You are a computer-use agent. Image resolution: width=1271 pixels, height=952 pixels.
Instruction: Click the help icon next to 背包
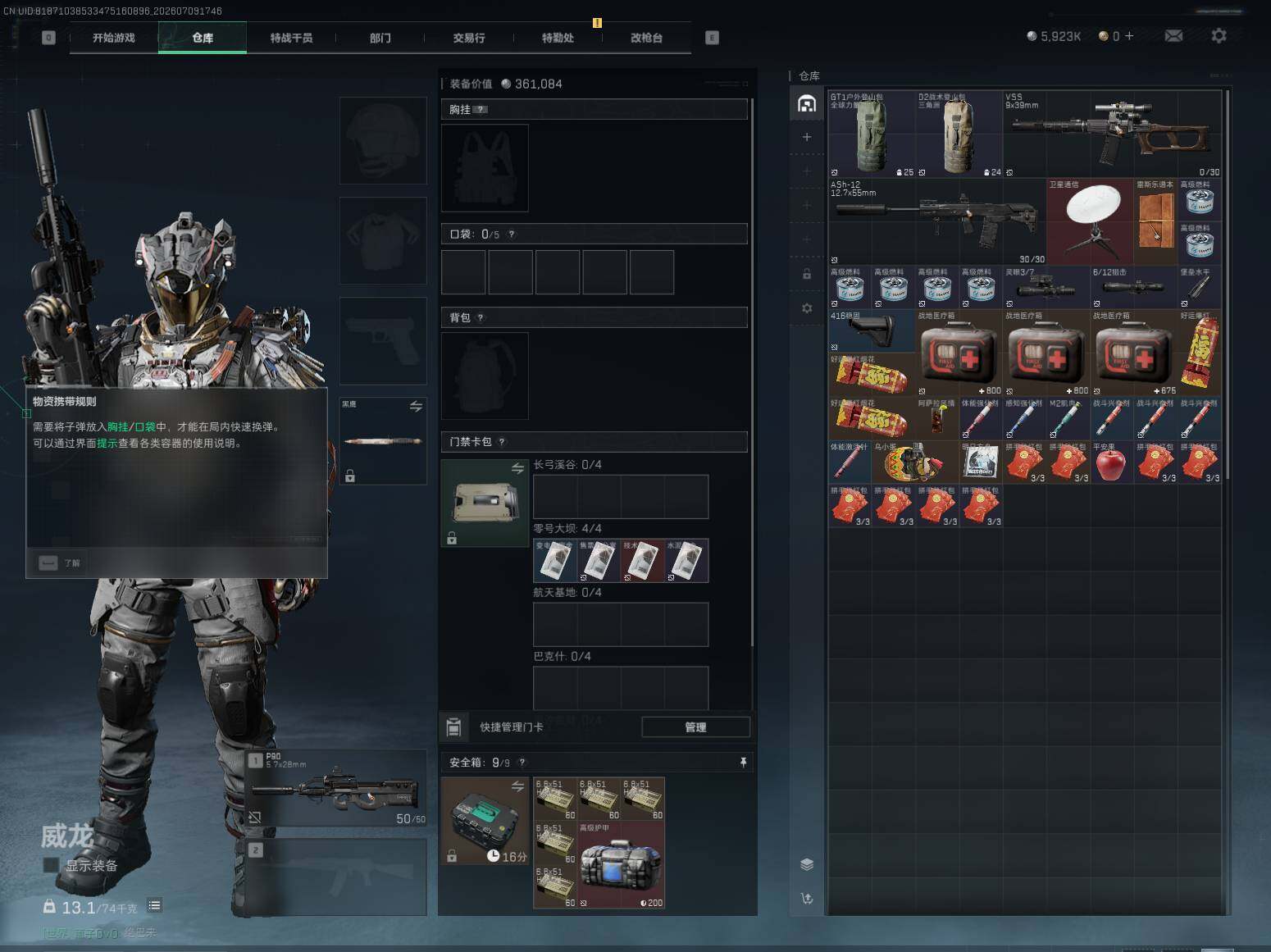[481, 318]
